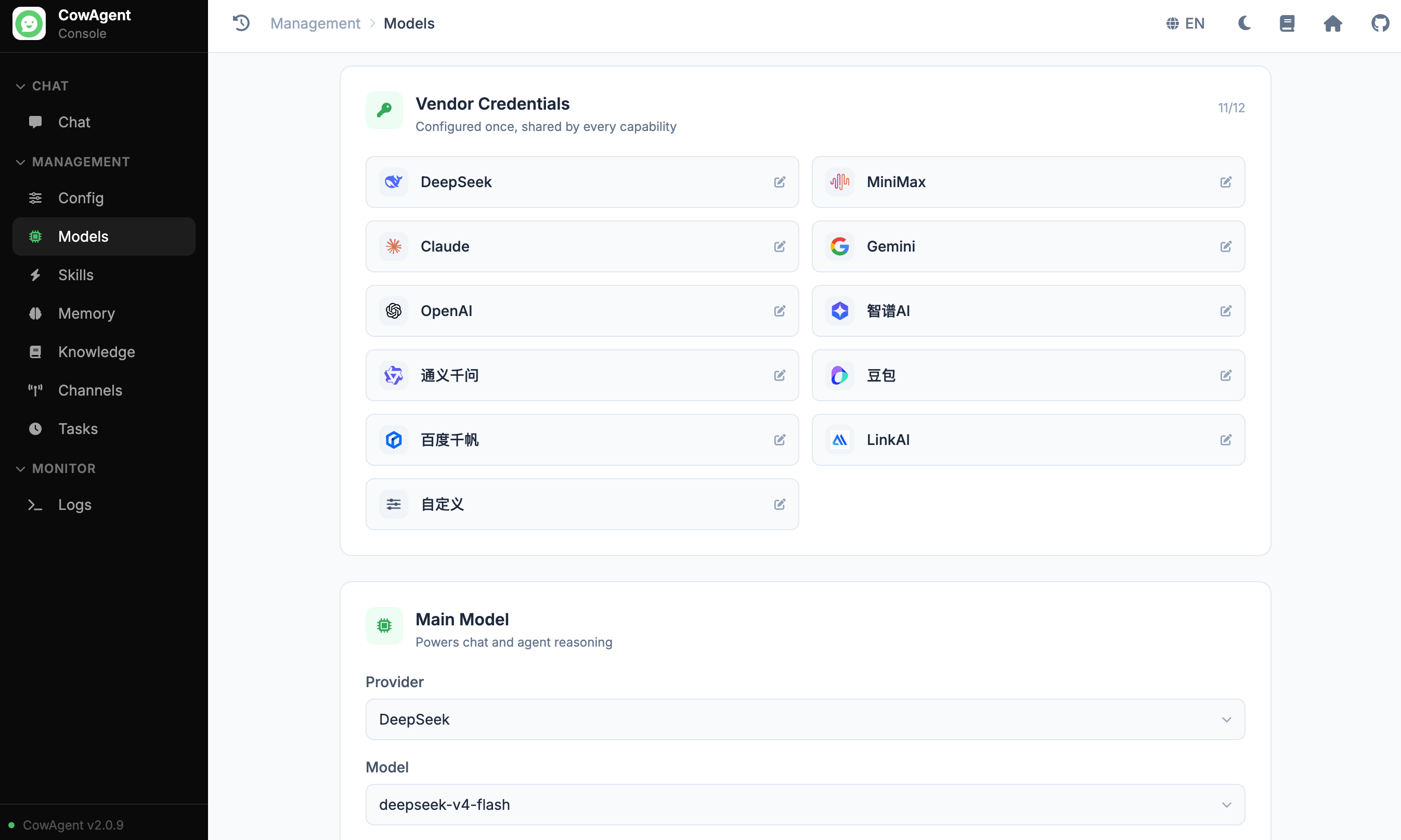1401x840 pixels.
Task: Click the 11/12 credentials count
Action: (1231, 108)
